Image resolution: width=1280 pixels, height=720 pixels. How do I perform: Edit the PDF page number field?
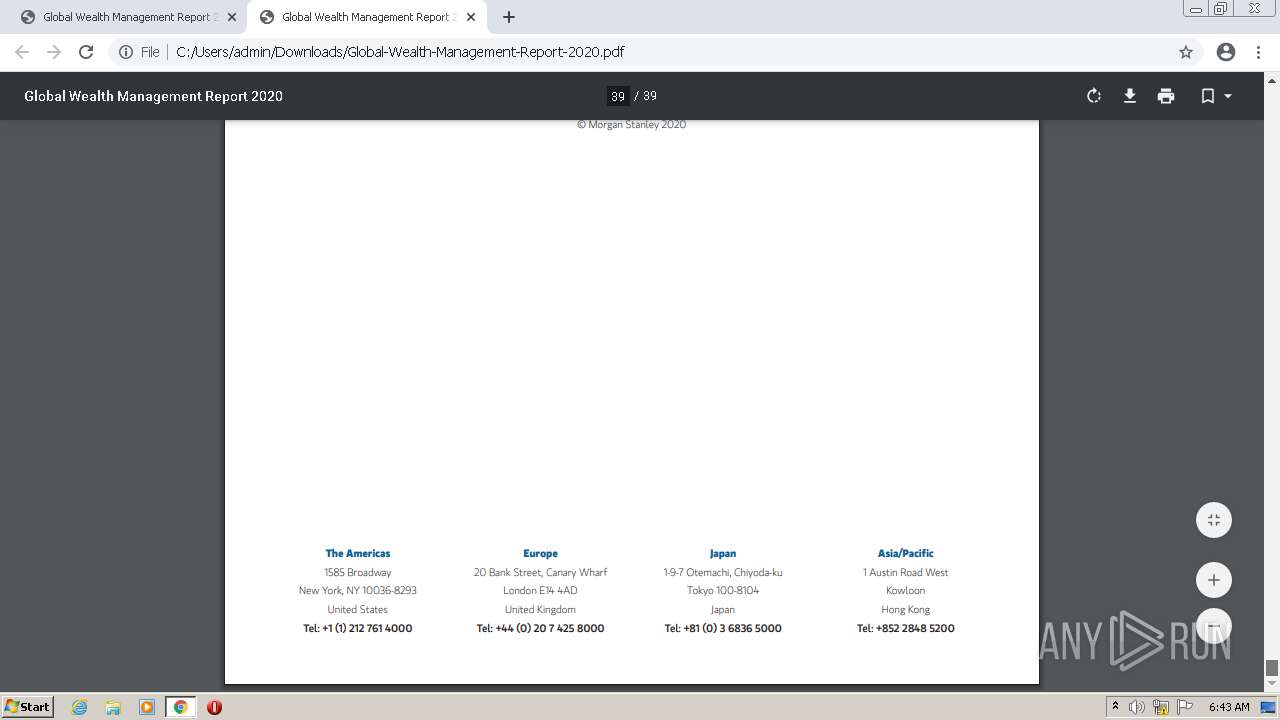coord(618,96)
